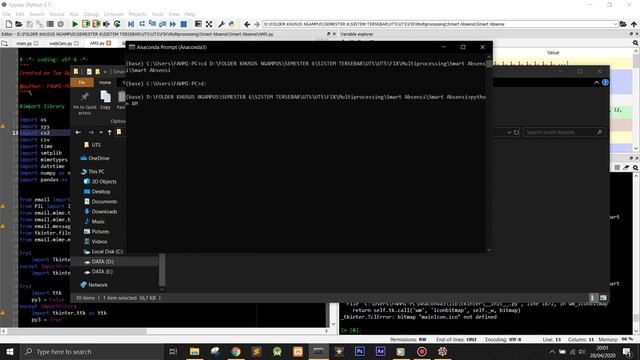Click File Explorer Up one level arrow
Image resolution: width=640 pixels, height=360 pixels.
click(x=109, y=132)
